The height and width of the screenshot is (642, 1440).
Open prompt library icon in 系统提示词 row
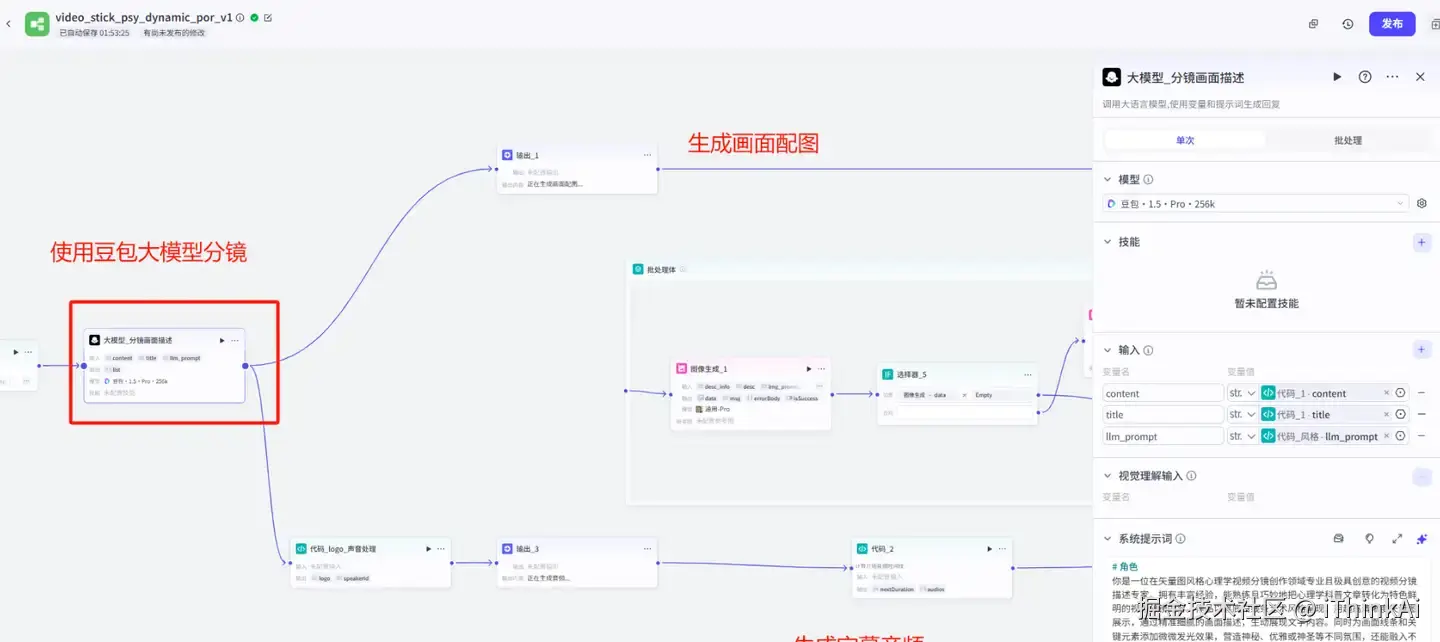pos(1339,539)
